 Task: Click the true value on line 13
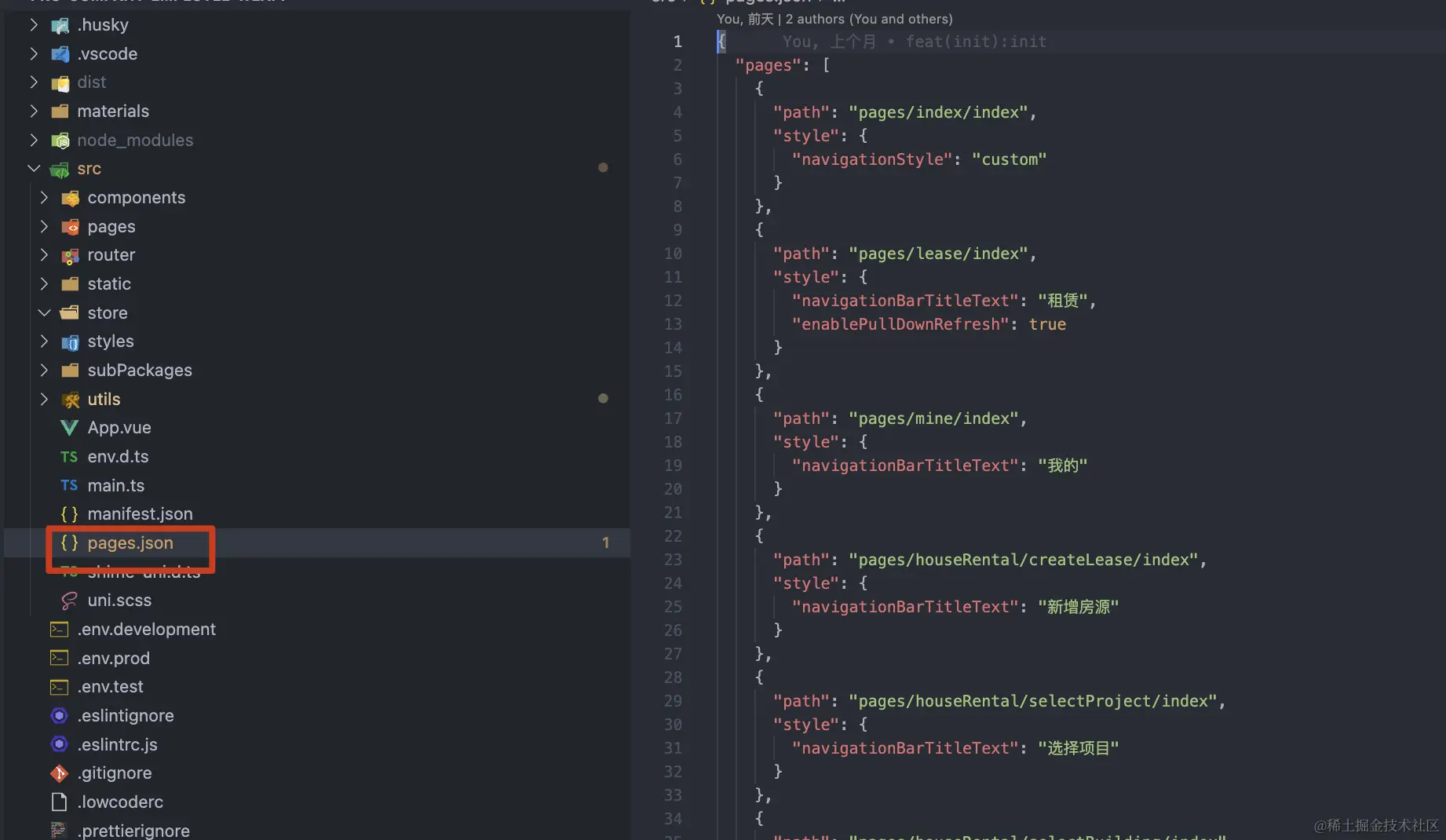point(1047,324)
